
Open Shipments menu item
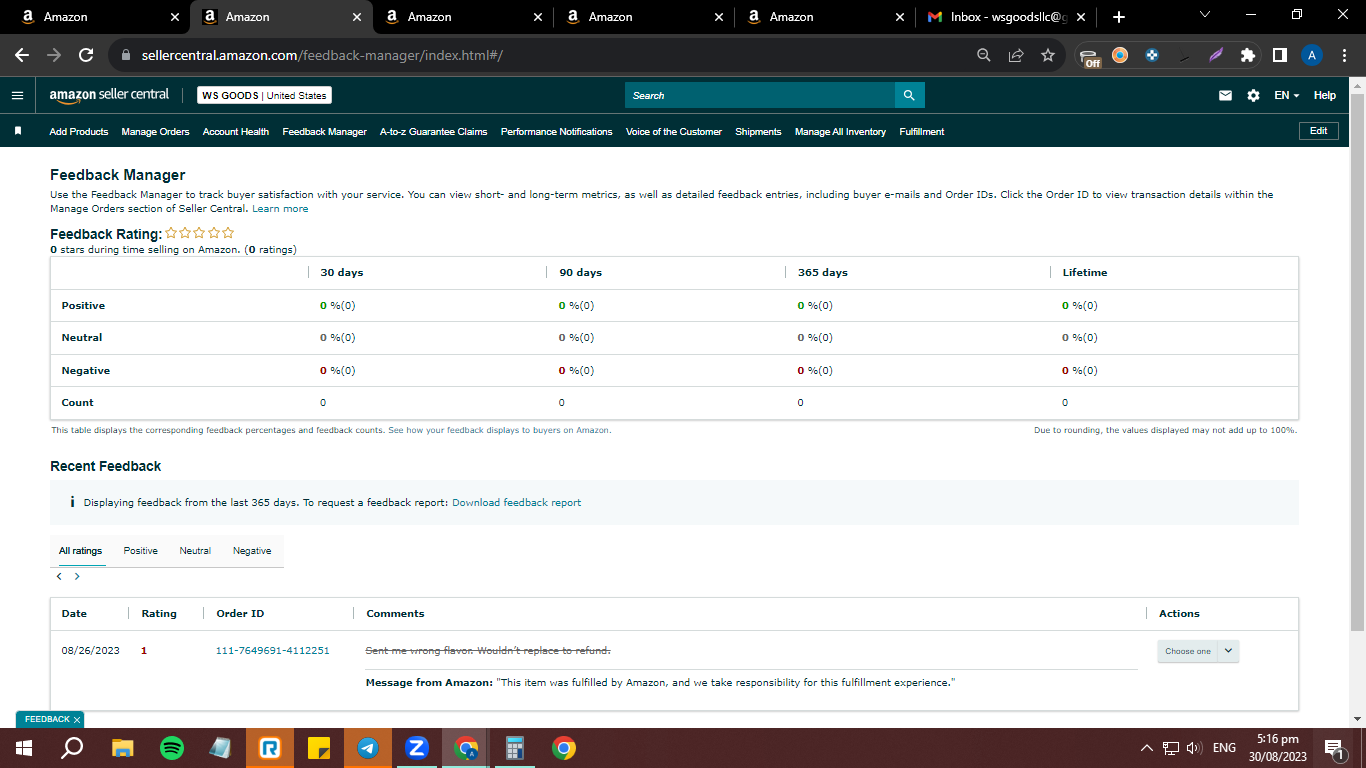coord(758,132)
